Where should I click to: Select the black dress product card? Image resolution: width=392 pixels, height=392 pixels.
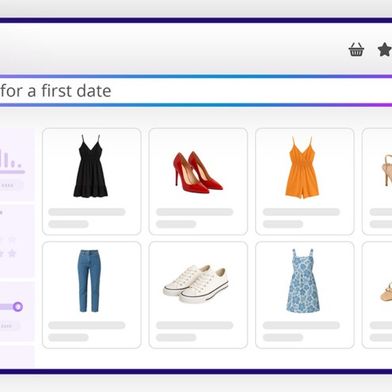pos(92,182)
